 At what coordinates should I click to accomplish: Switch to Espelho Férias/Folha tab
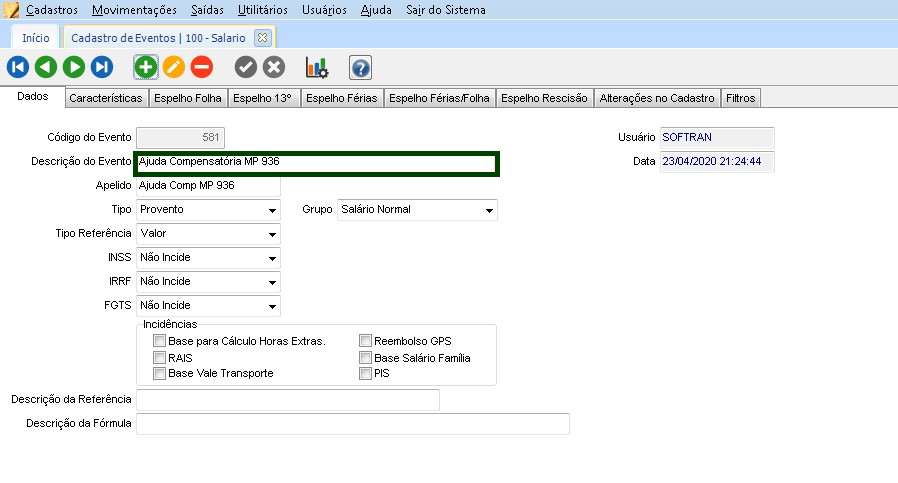(x=439, y=98)
